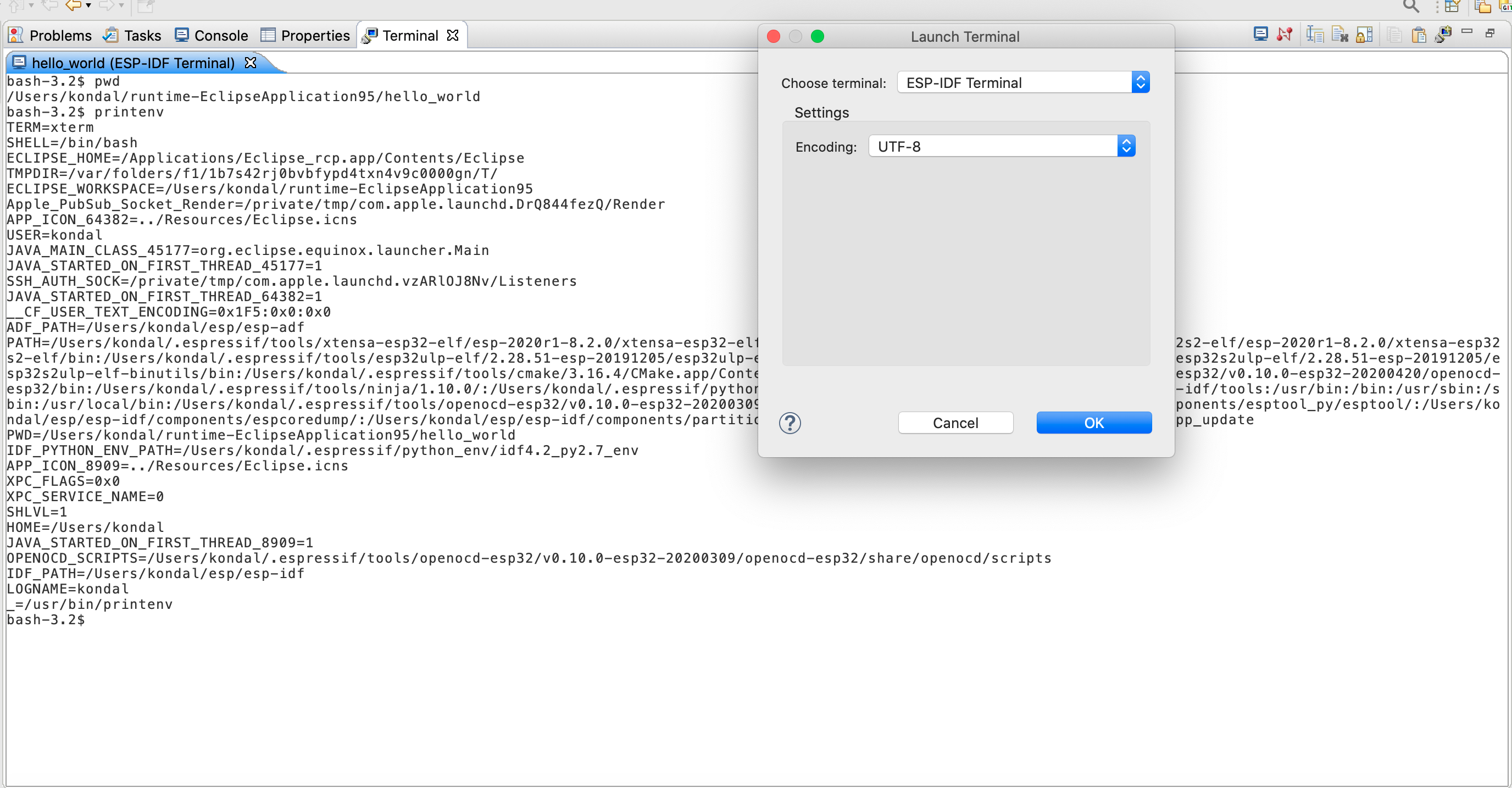Click the Clear Terminal icon
This screenshot has width=1512, height=788.
point(1339,35)
